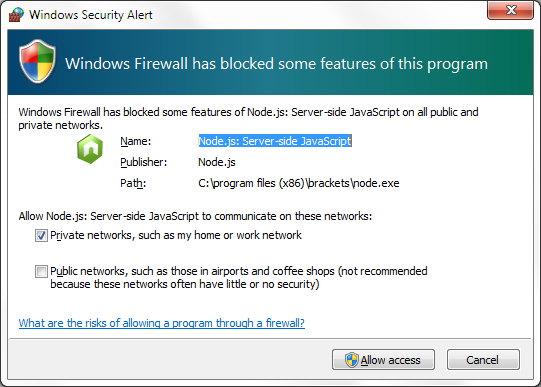Click the firewall brick globe title icon
The image size is (541, 387).
coord(16,15)
